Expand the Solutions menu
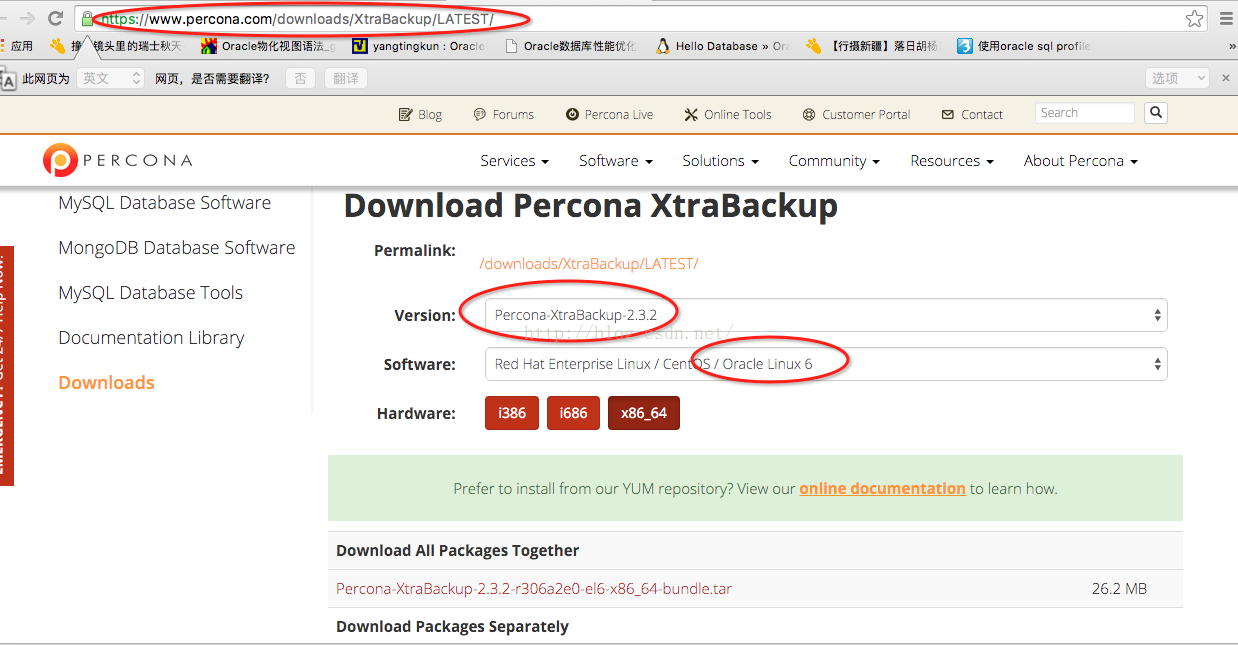1238x645 pixels. click(720, 160)
